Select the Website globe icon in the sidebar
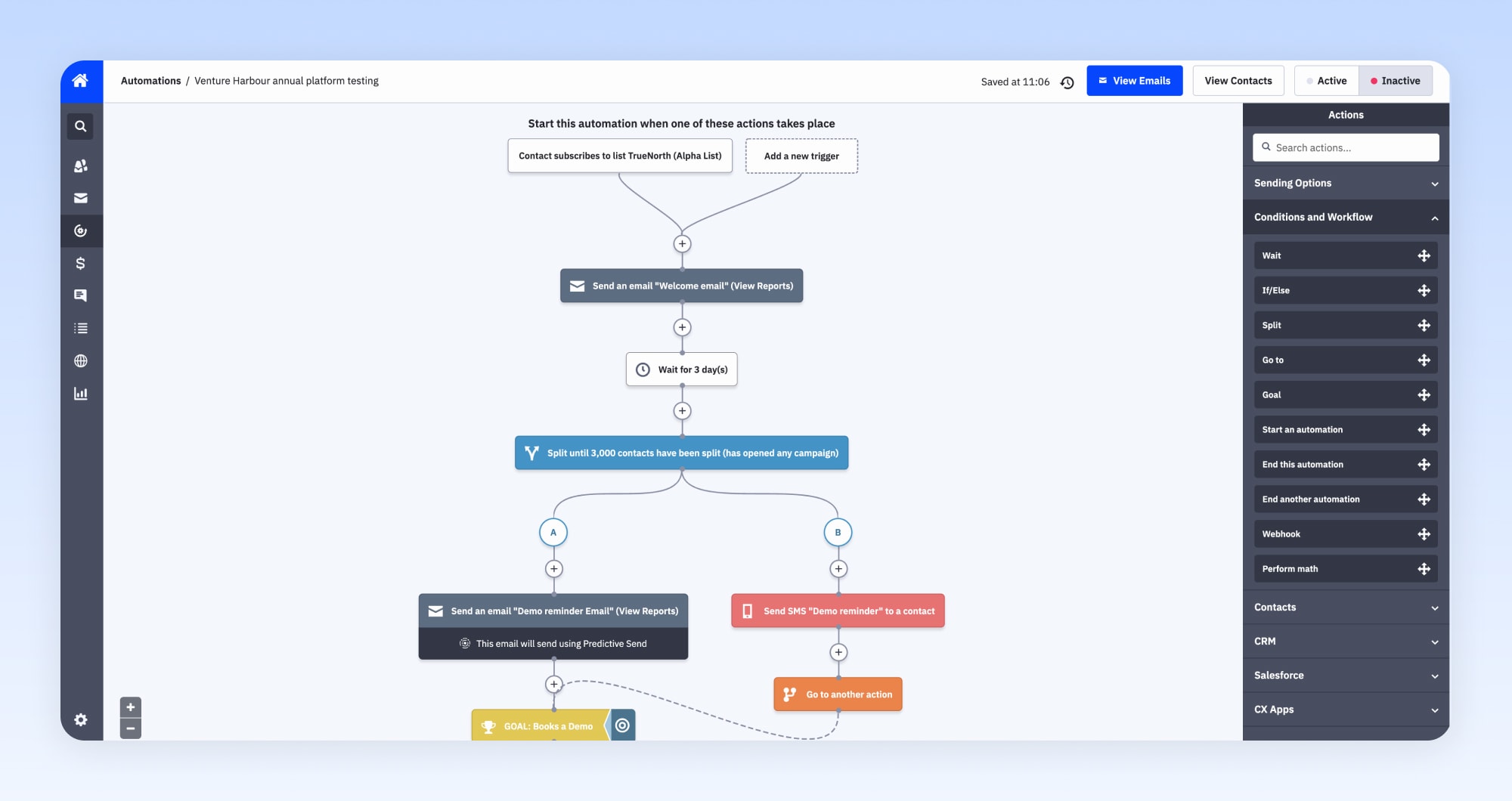Image resolution: width=1512 pixels, height=801 pixels. click(81, 360)
